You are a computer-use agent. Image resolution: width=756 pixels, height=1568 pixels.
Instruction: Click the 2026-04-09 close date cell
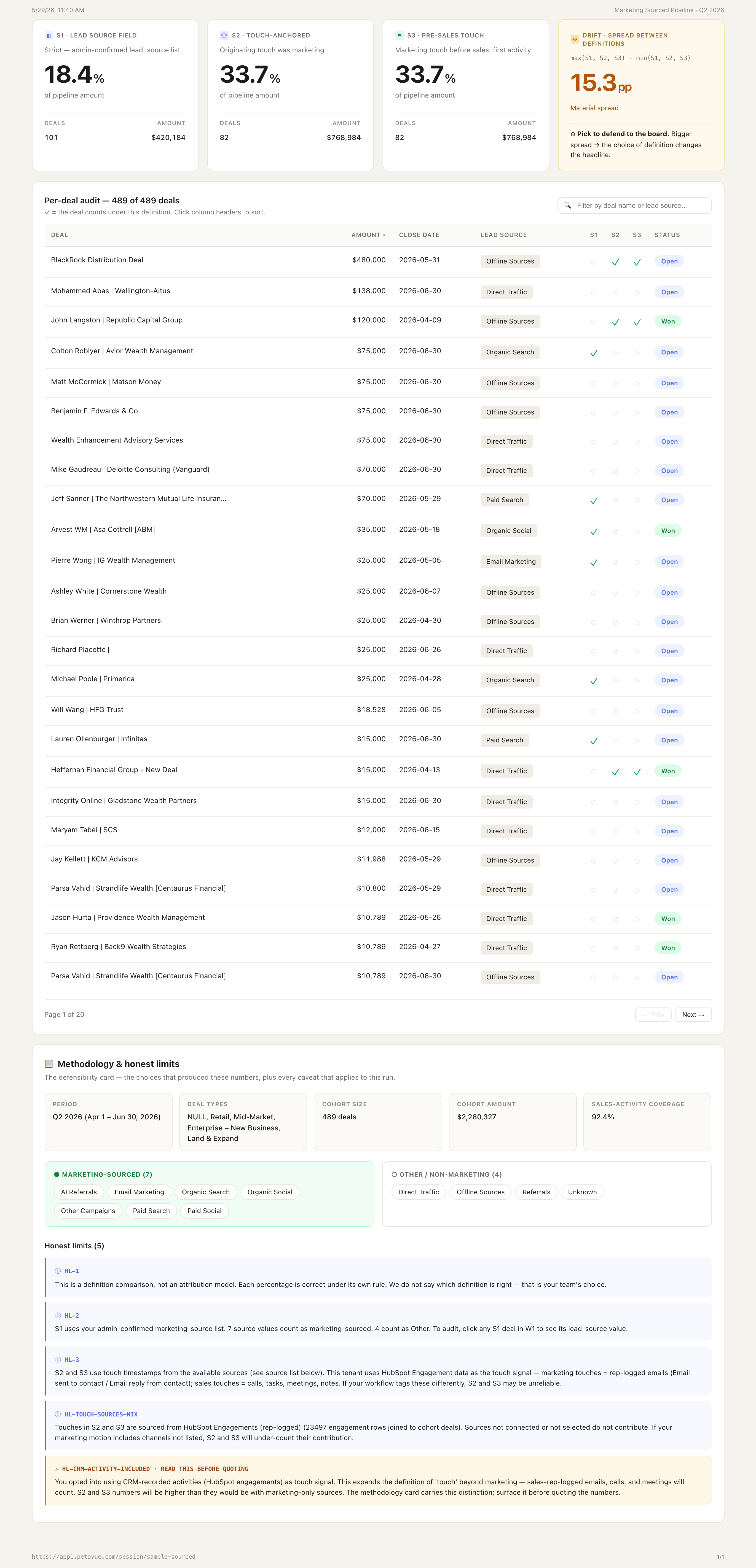pos(420,320)
